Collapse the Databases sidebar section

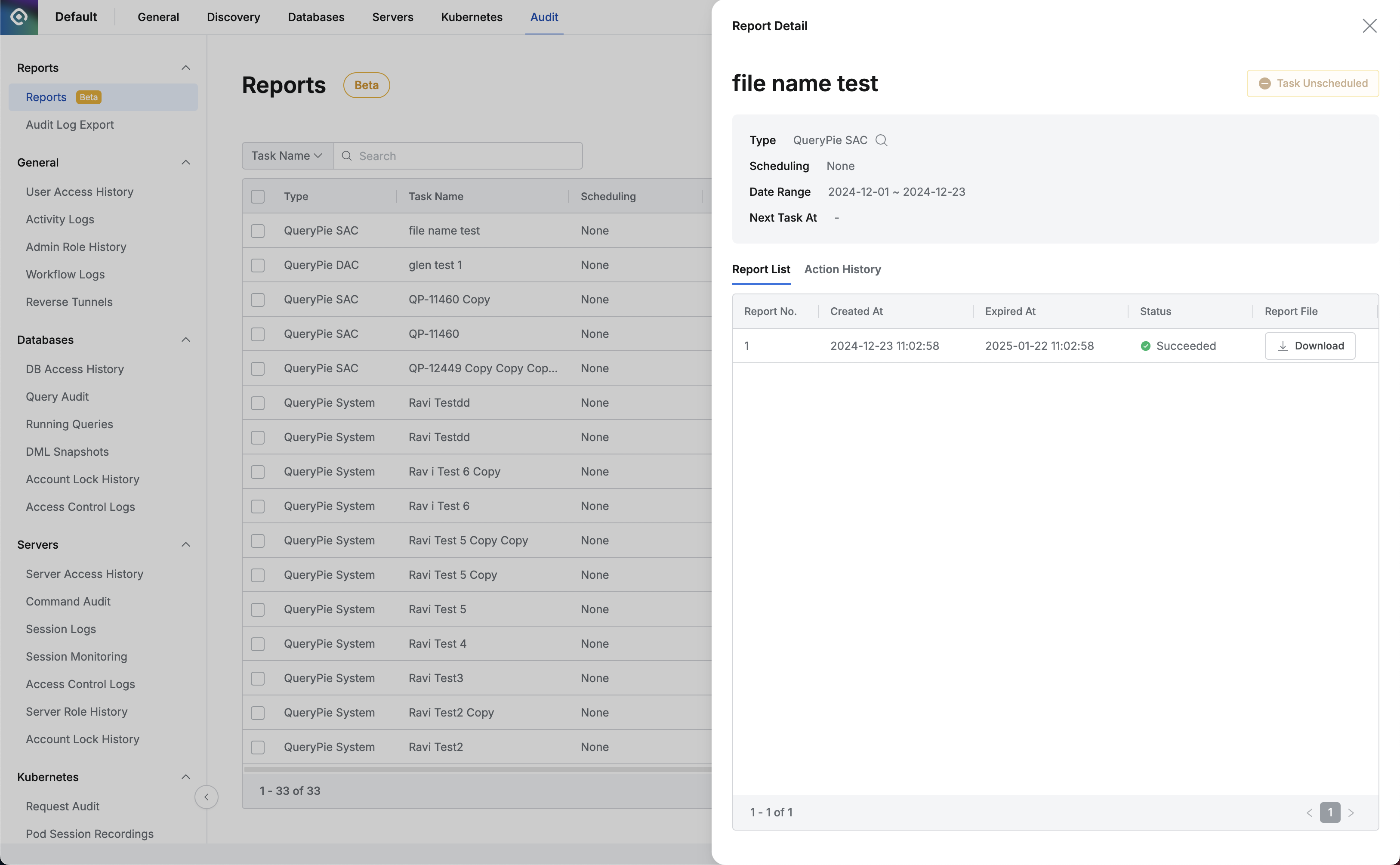pos(185,340)
